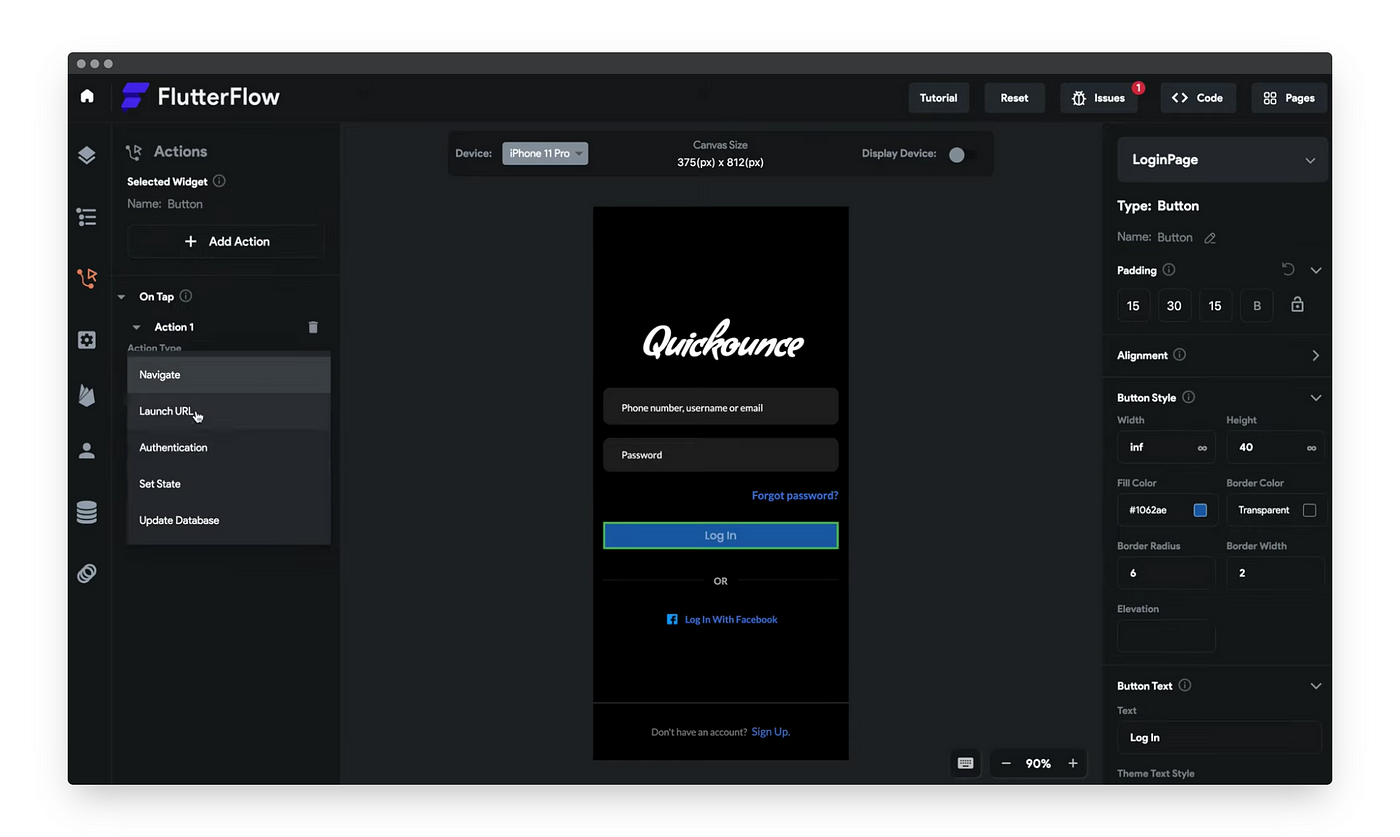The image size is (1400, 837).
Task: Click the info icon beside Button Text
Action: [1185, 685]
